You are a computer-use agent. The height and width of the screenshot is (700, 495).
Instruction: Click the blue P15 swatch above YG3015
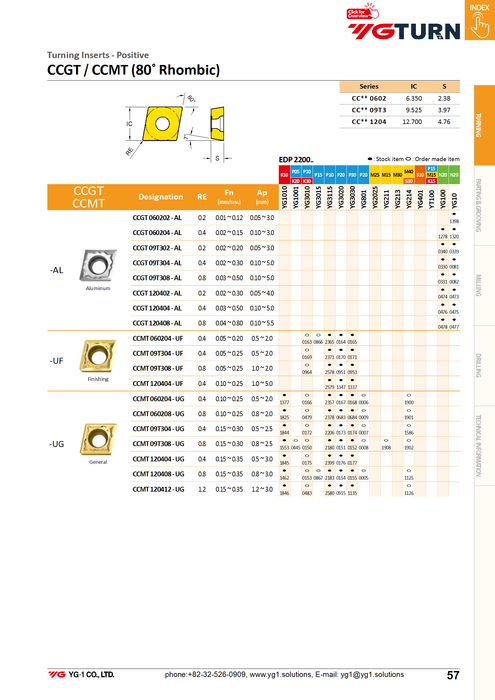tap(318, 175)
